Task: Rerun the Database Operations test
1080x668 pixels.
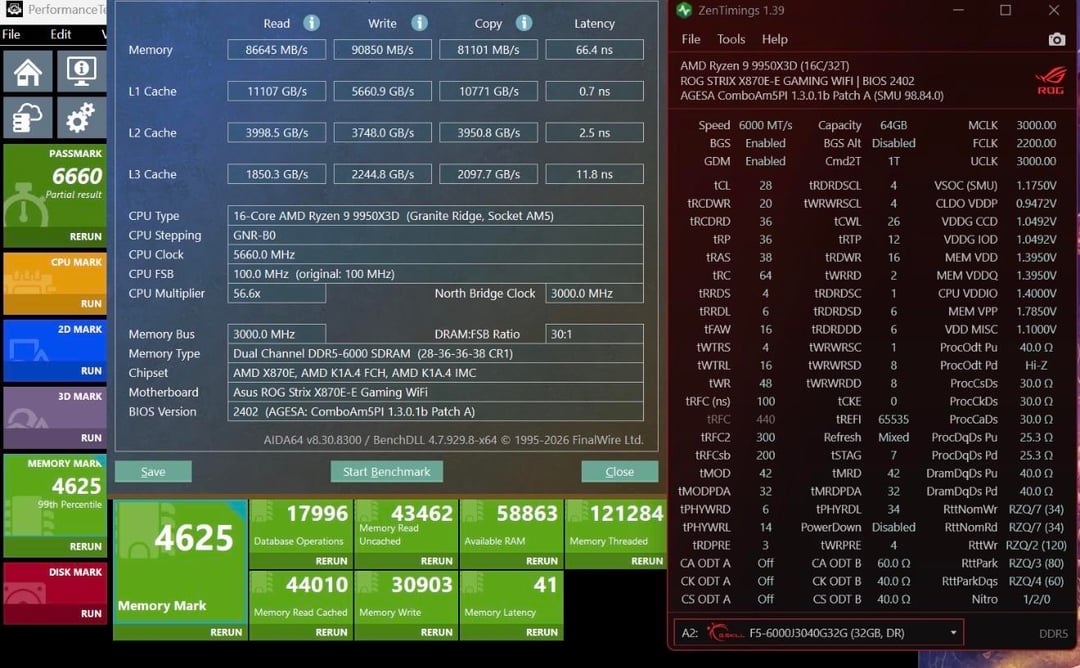Action: point(331,561)
